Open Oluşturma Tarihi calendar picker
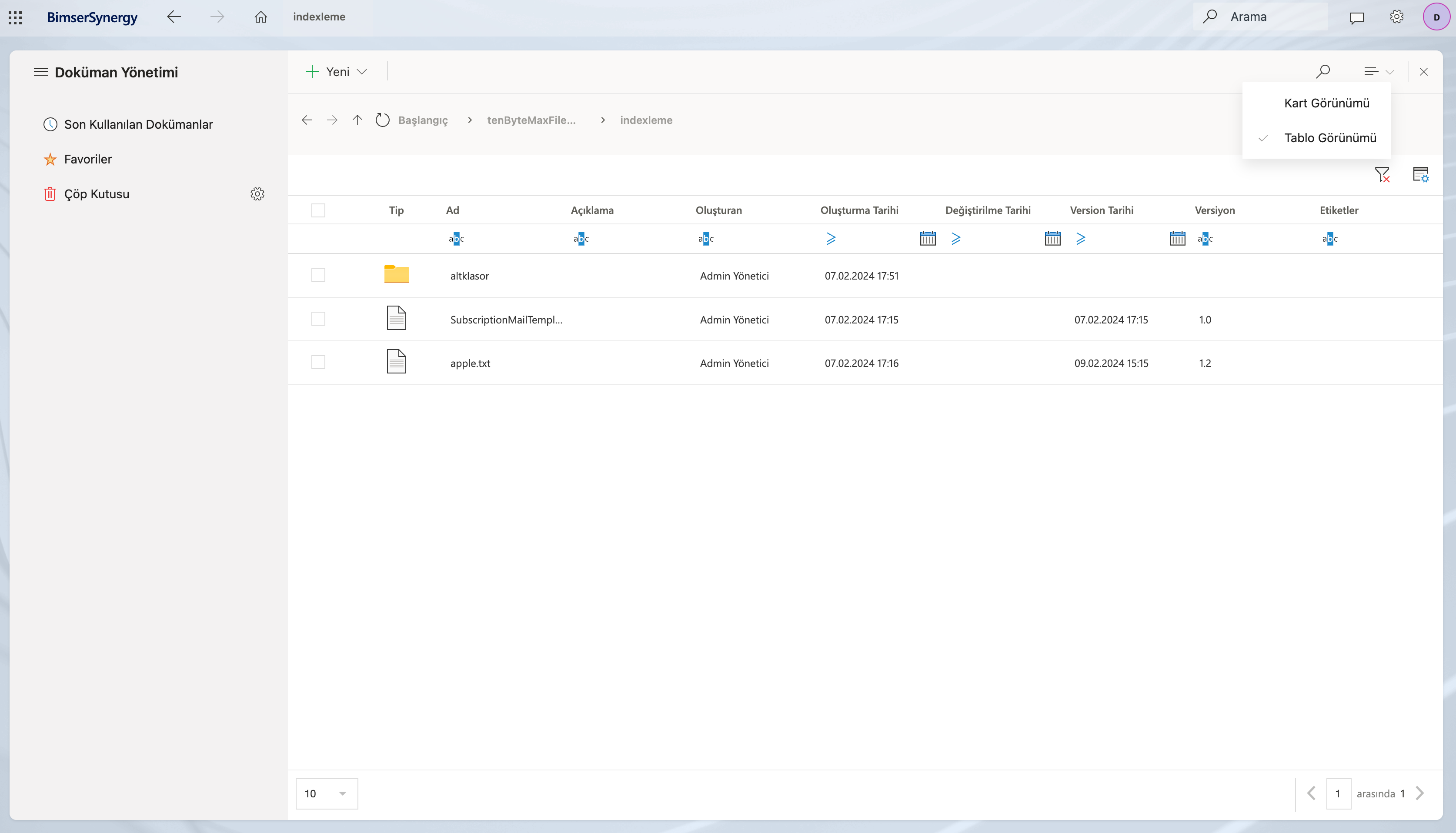Viewport: 1456px width, 833px height. tap(928, 239)
